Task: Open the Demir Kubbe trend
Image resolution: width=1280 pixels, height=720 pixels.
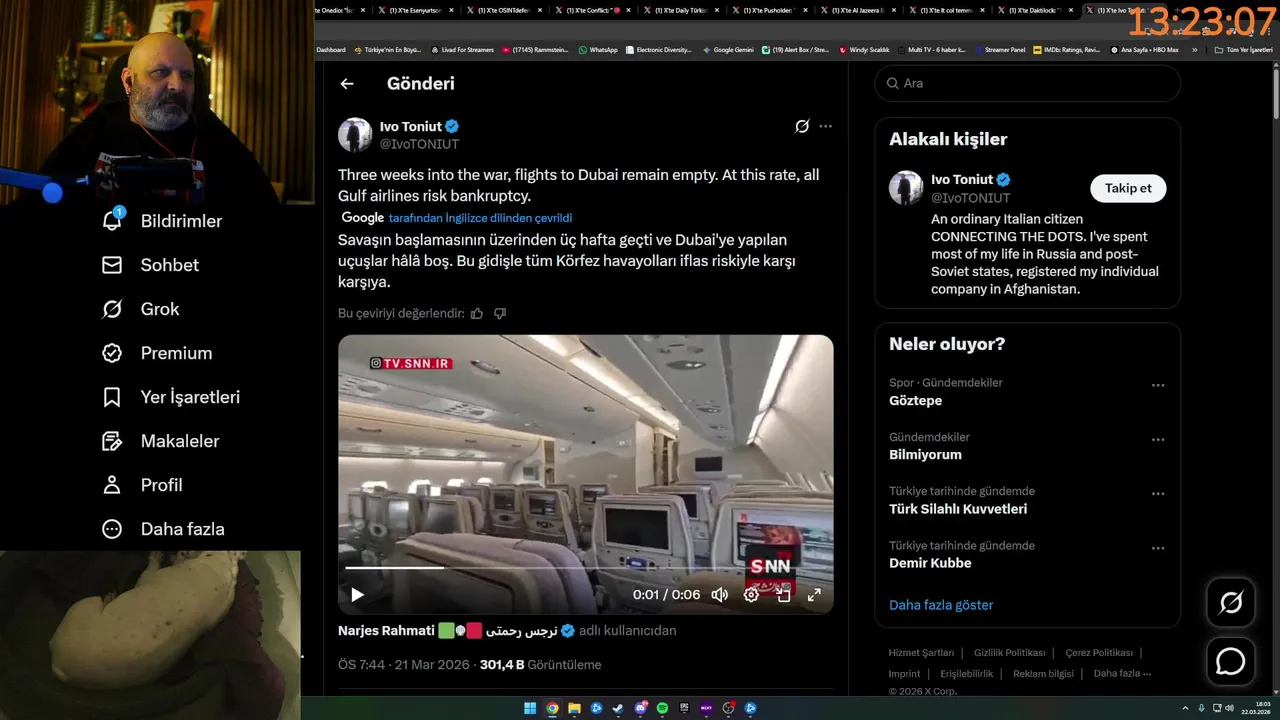Action: pyautogui.click(x=930, y=563)
